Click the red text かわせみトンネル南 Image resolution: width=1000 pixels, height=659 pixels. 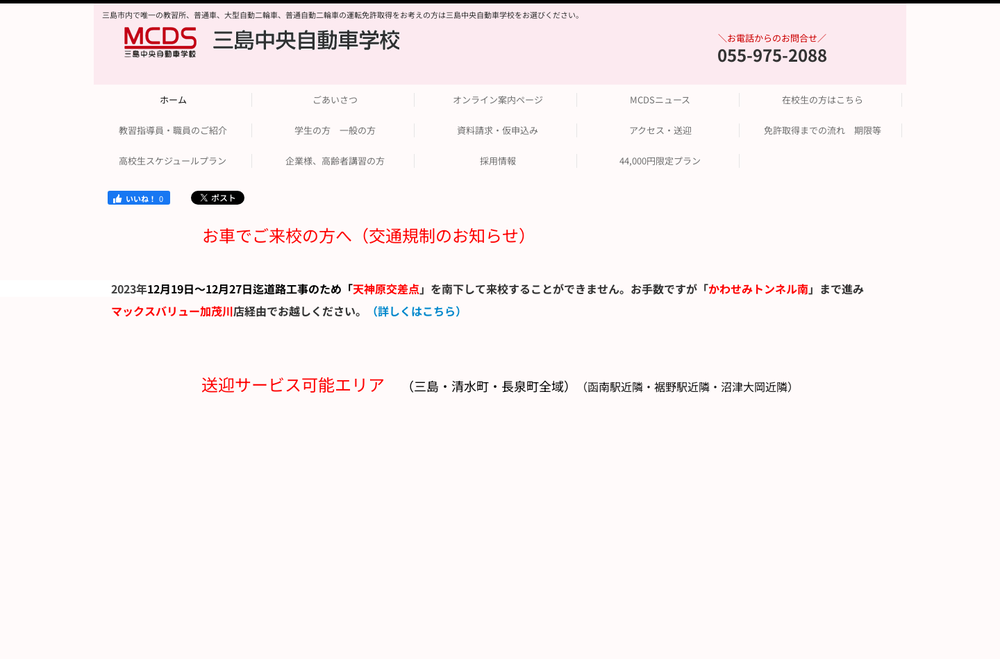(758, 289)
